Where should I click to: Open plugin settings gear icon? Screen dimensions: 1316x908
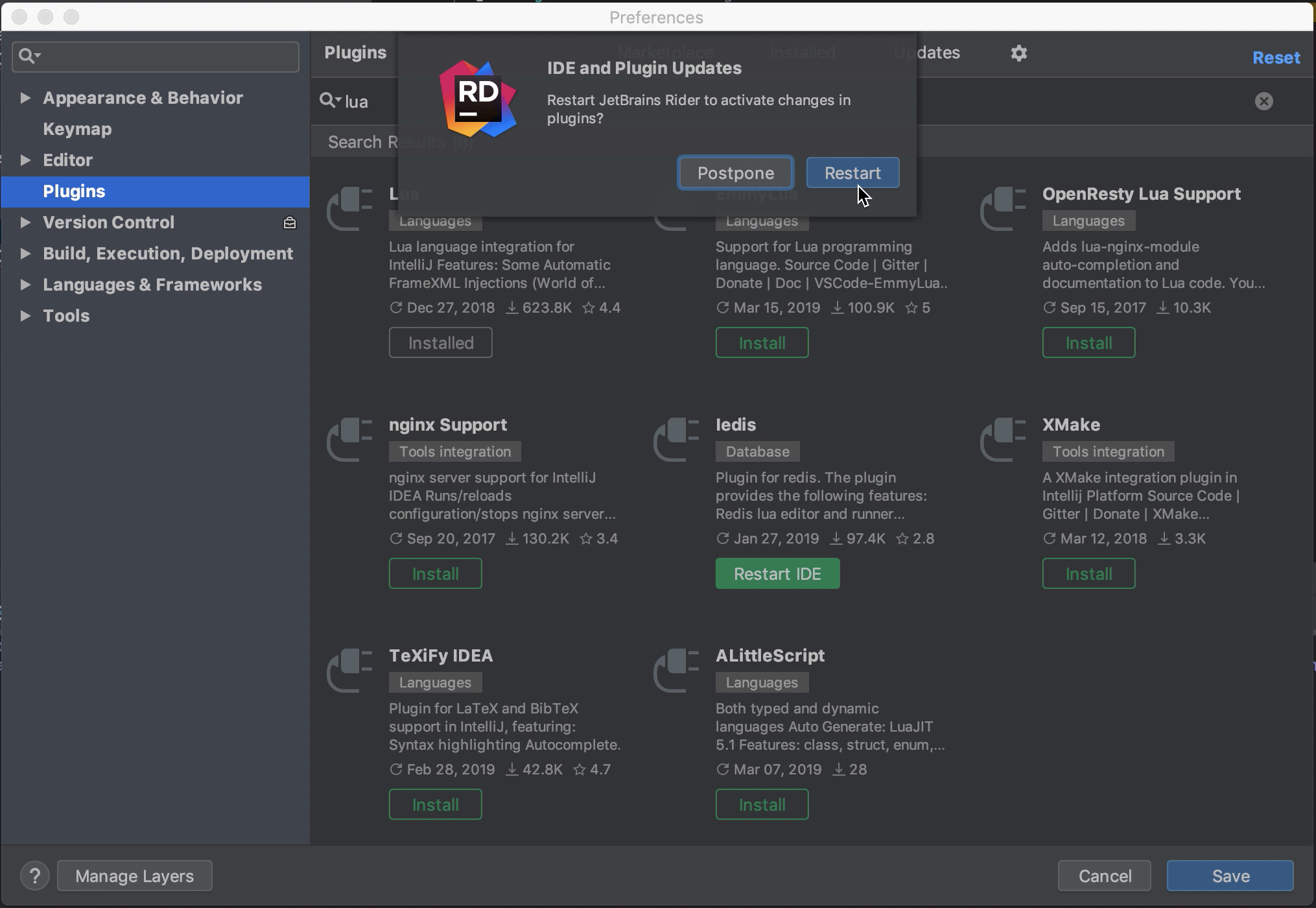coord(1019,53)
